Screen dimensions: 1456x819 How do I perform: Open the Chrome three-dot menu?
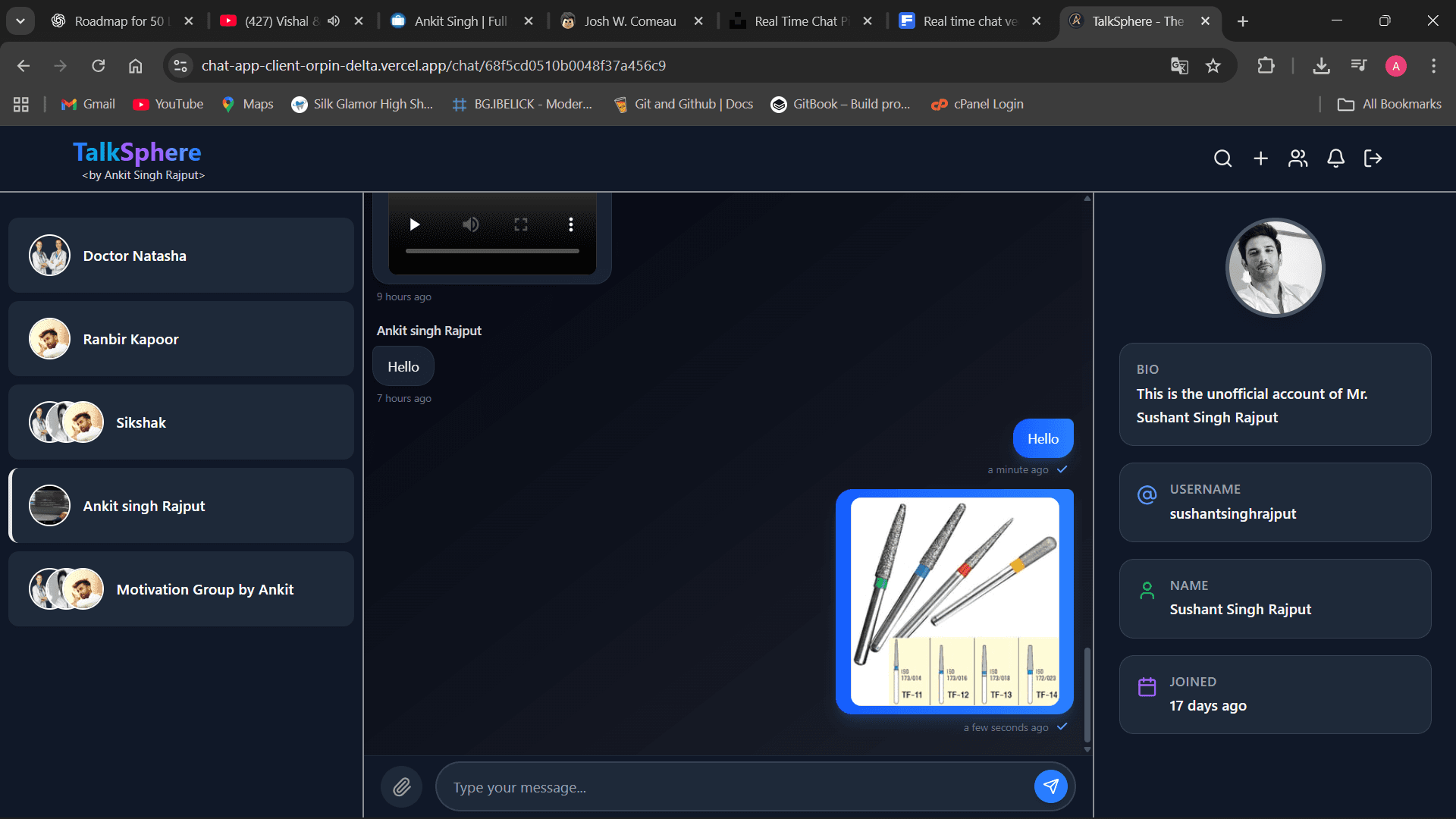(1433, 66)
